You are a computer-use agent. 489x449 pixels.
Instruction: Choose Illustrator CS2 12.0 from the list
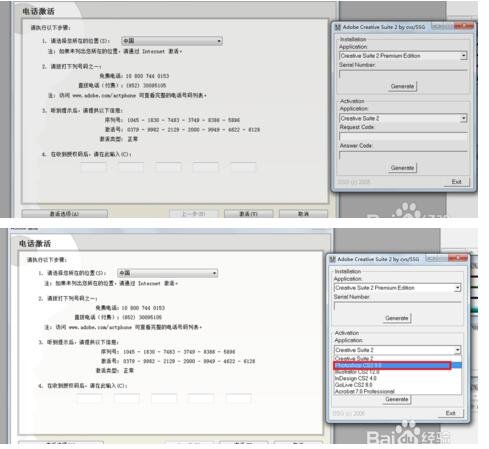click(x=397, y=372)
